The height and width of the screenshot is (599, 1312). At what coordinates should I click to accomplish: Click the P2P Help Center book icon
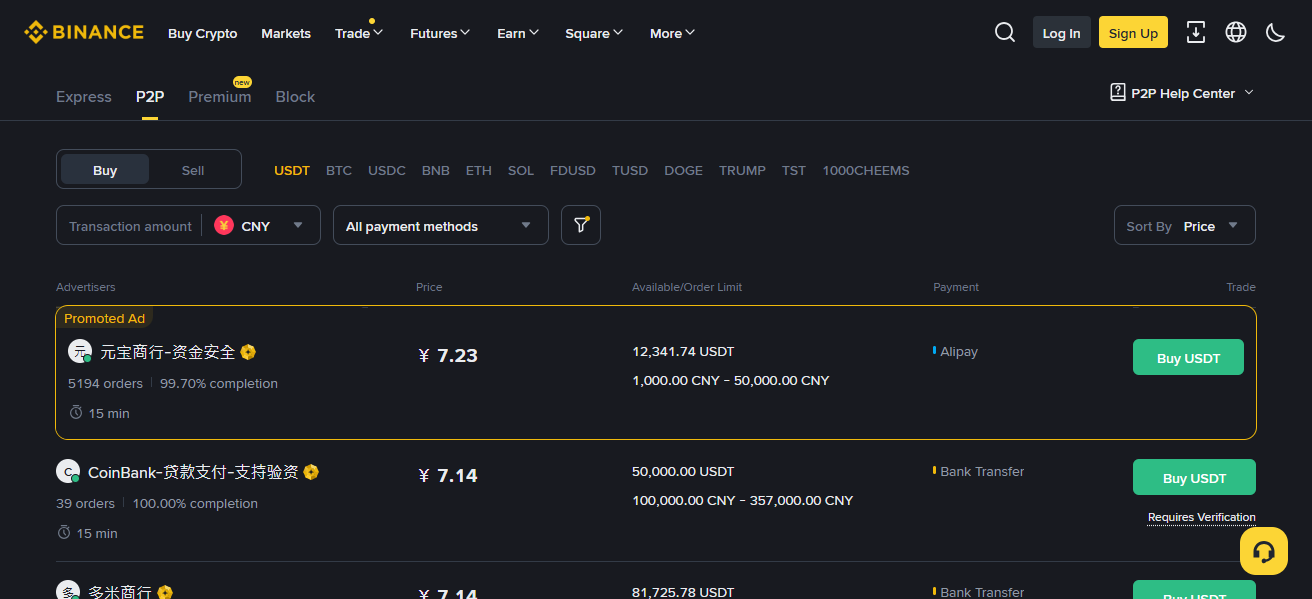point(1118,93)
